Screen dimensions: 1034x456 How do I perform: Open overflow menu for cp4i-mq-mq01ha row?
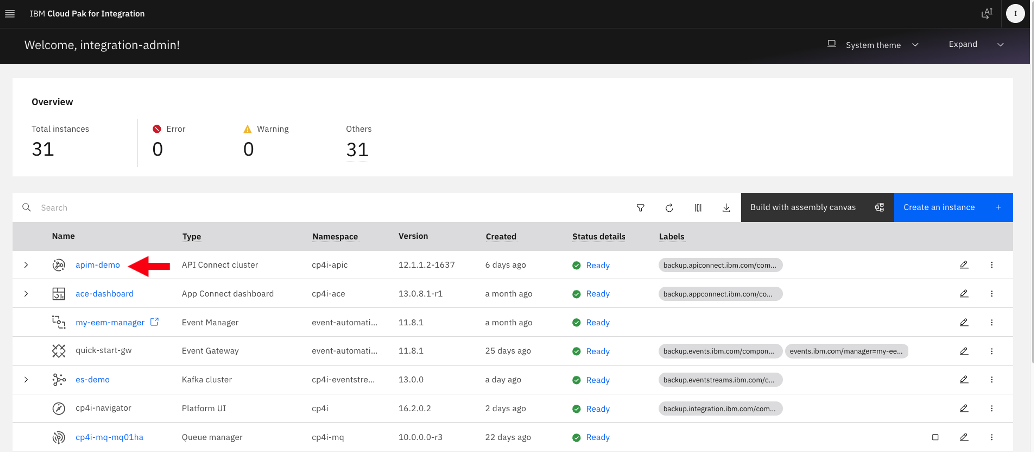point(991,438)
